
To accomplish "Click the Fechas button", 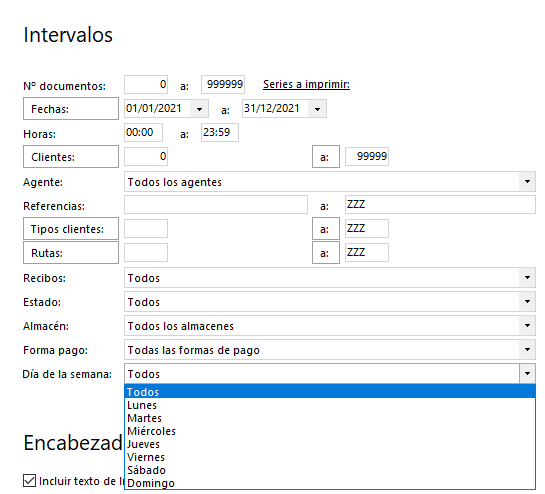I will click(x=71, y=109).
